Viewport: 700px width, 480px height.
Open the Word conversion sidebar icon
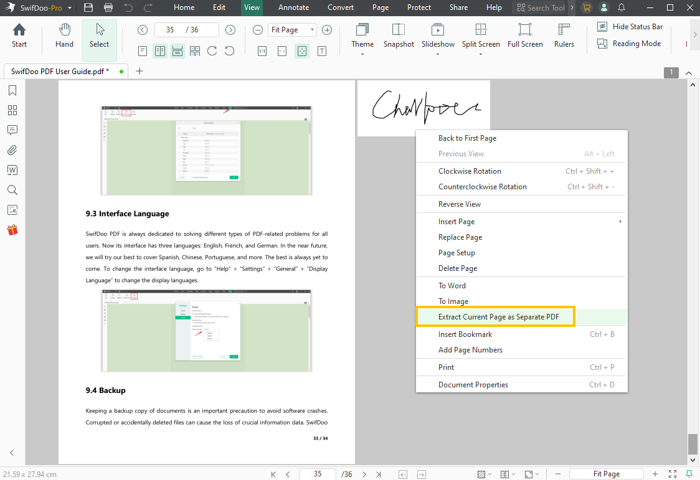click(12, 170)
